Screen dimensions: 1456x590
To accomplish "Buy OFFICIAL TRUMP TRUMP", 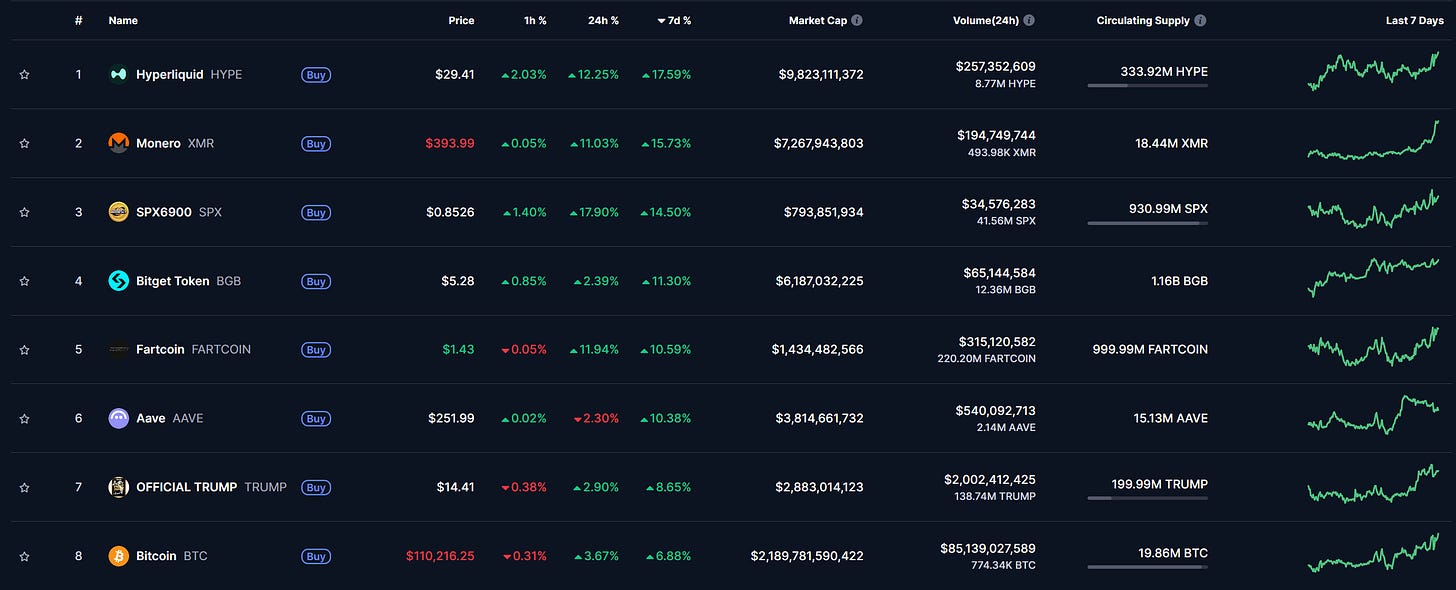I will point(316,488).
